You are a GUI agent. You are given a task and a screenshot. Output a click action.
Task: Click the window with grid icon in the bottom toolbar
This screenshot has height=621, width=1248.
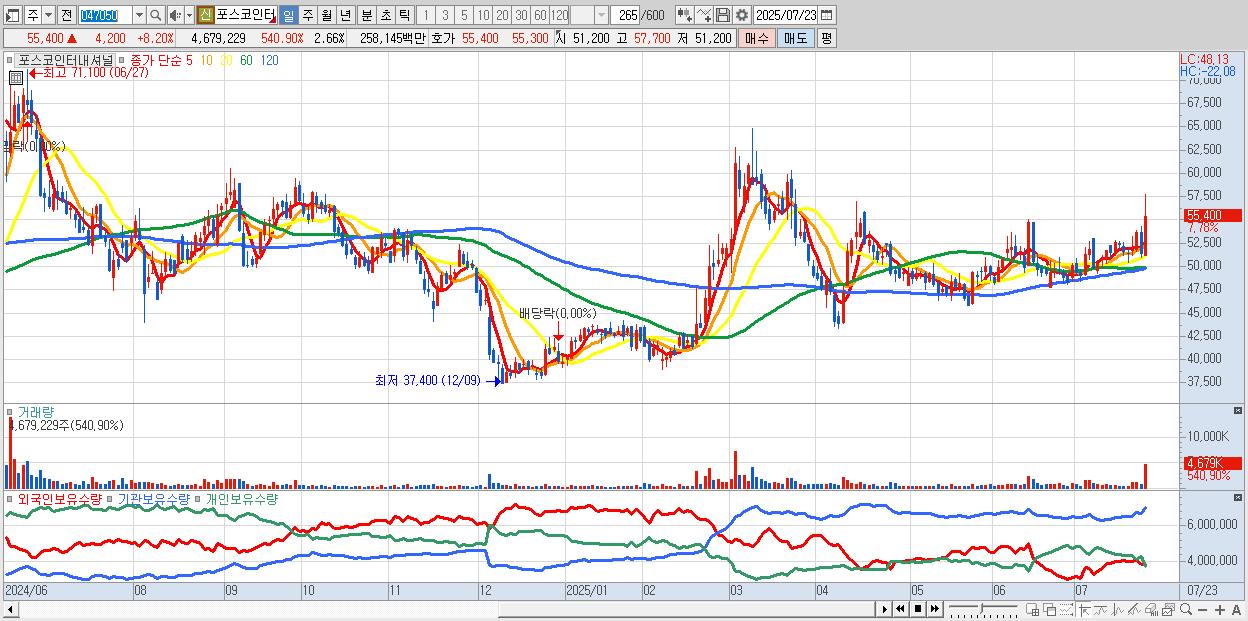1032,608
